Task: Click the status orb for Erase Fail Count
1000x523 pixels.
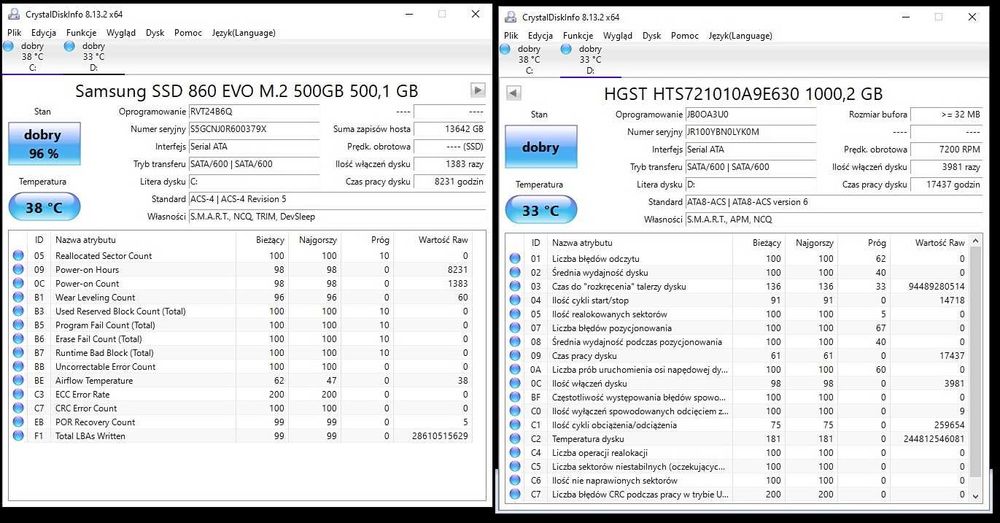Action: (18, 339)
